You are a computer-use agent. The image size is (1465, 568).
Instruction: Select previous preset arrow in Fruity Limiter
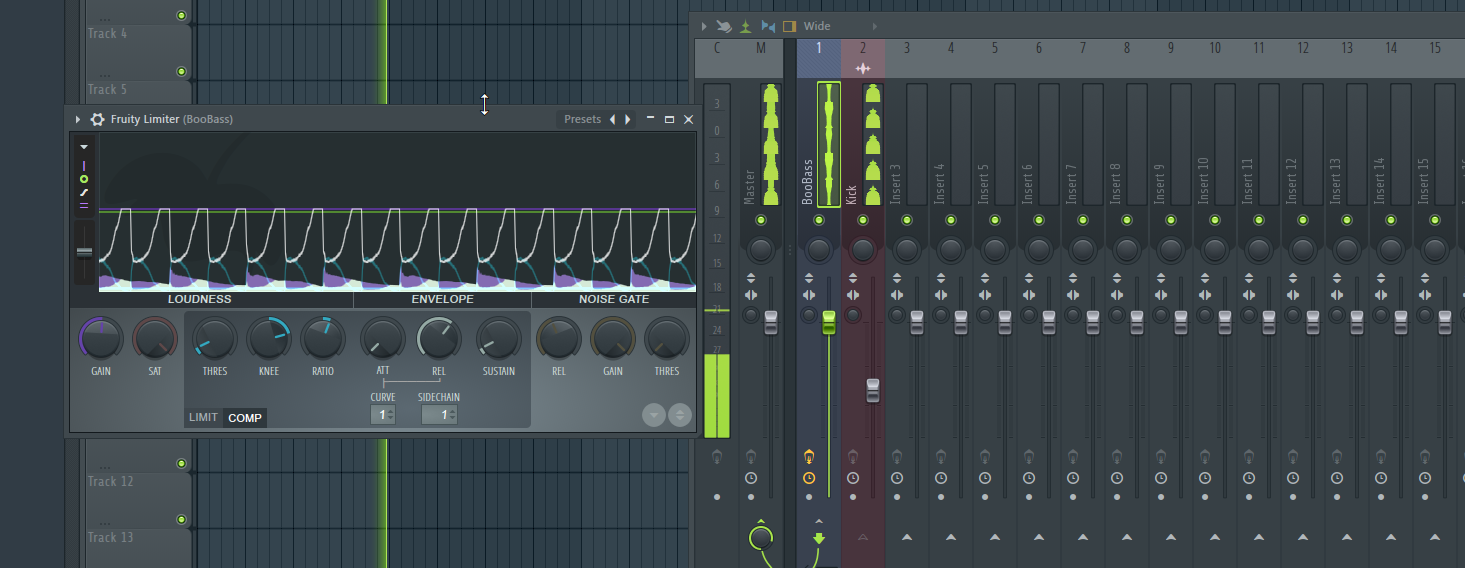[613, 119]
